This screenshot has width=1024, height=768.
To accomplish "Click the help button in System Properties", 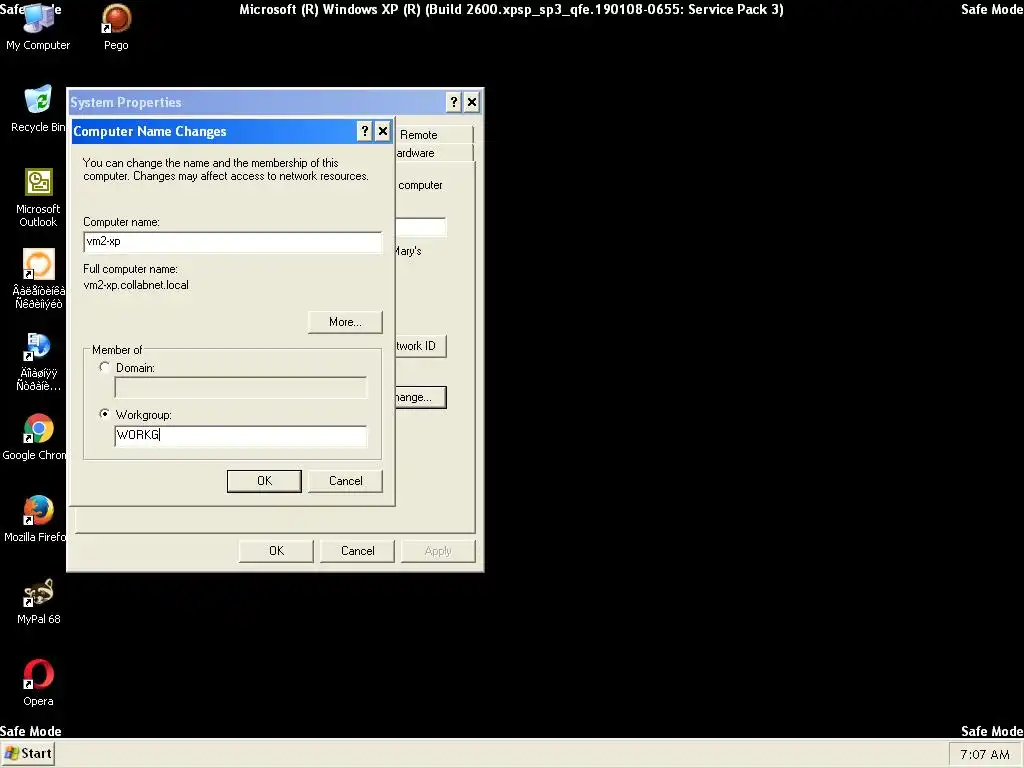I will pyautogui.click(x=454, y=102).
